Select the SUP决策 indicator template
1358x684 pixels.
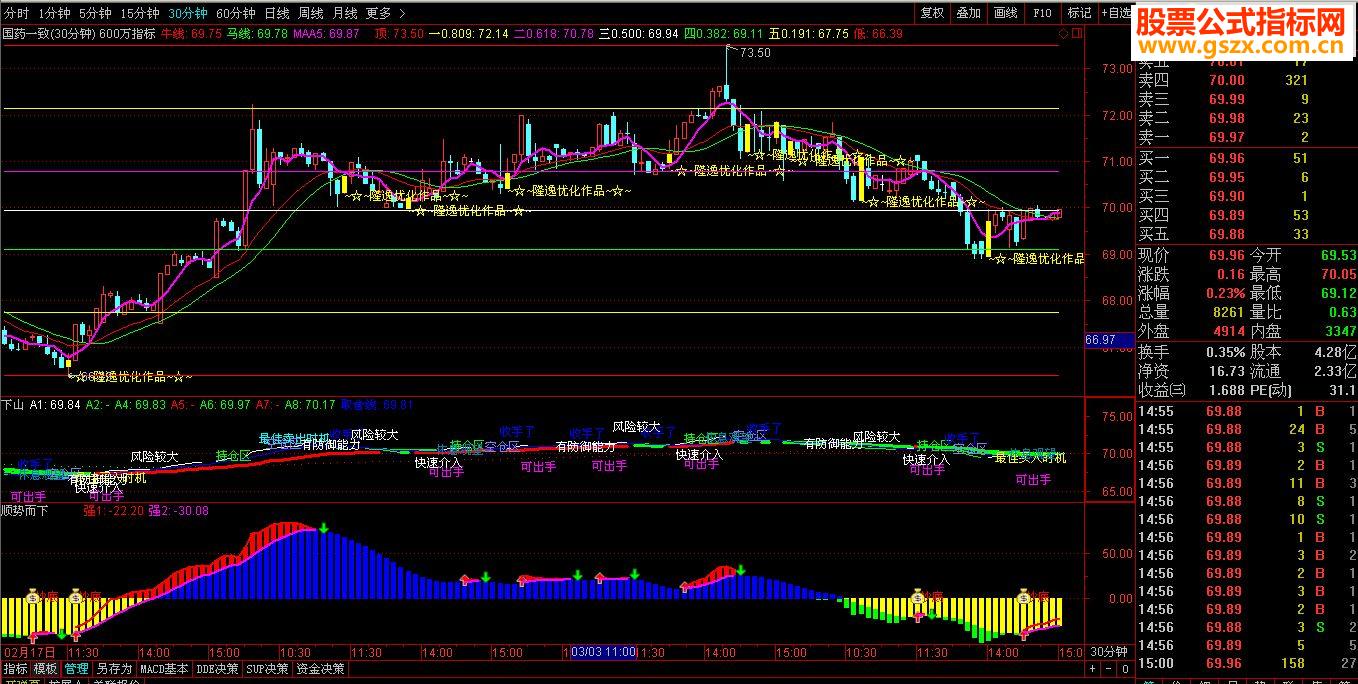[x=268, y=668]
